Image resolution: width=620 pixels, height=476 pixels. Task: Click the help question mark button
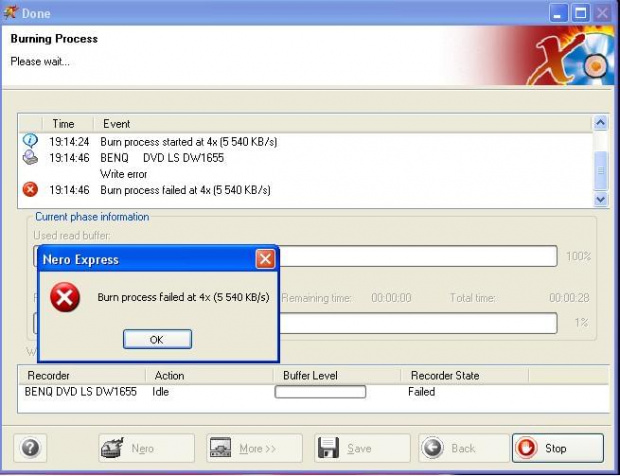tap(31, 448)
